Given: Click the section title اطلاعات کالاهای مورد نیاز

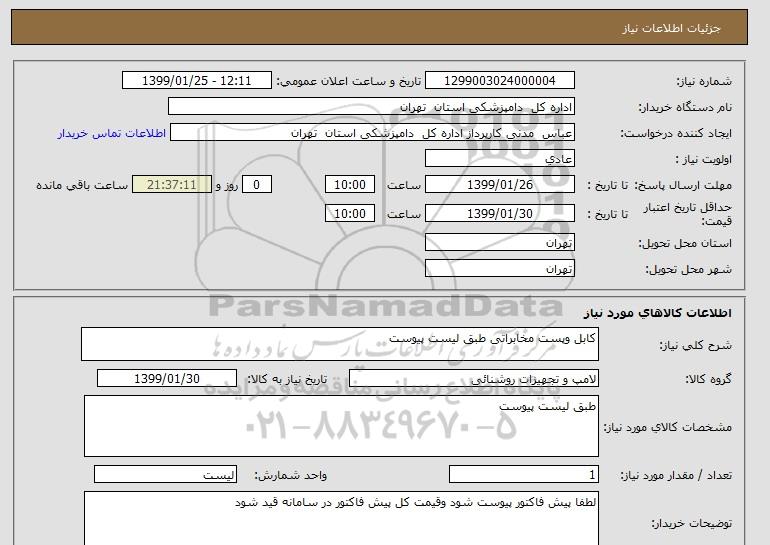Looking at the screenshot, I should [658, 313].
